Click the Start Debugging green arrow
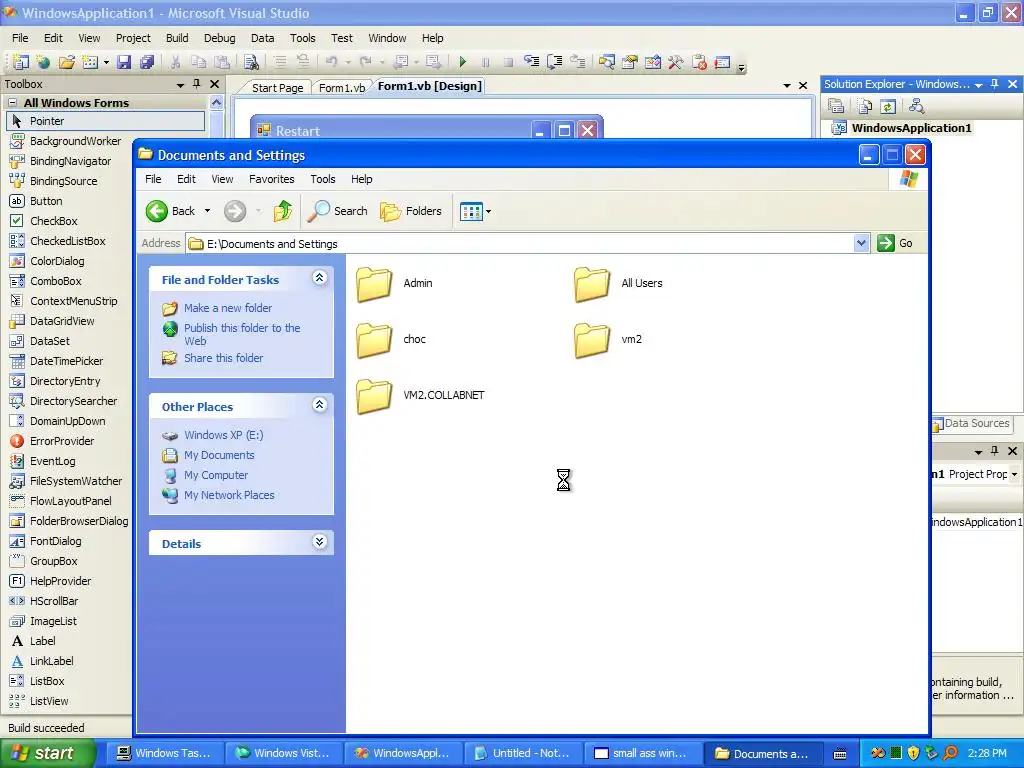The width and height of the screenshot is (1024, 768). coord(462,62)
